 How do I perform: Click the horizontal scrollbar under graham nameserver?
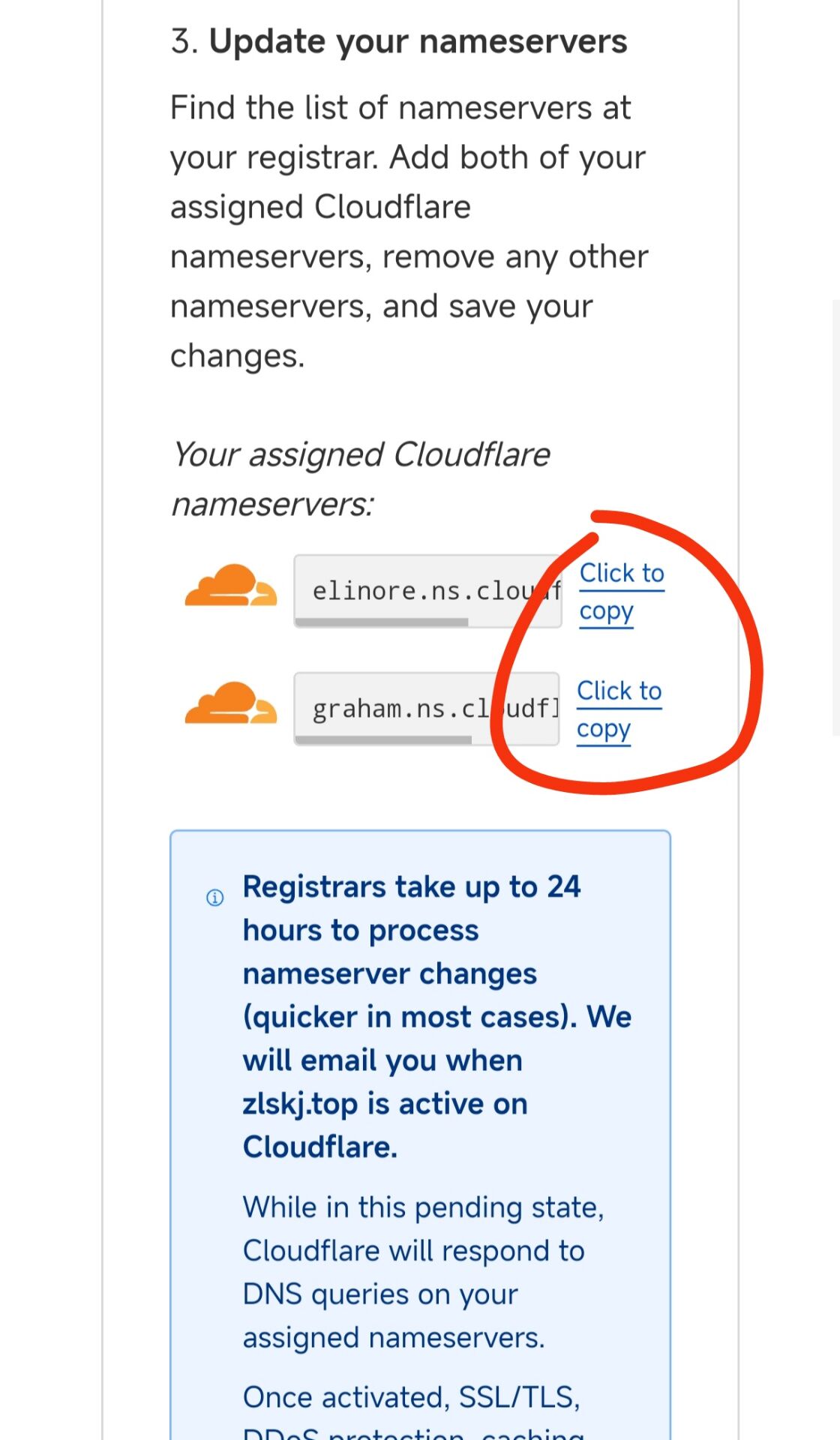383,739
